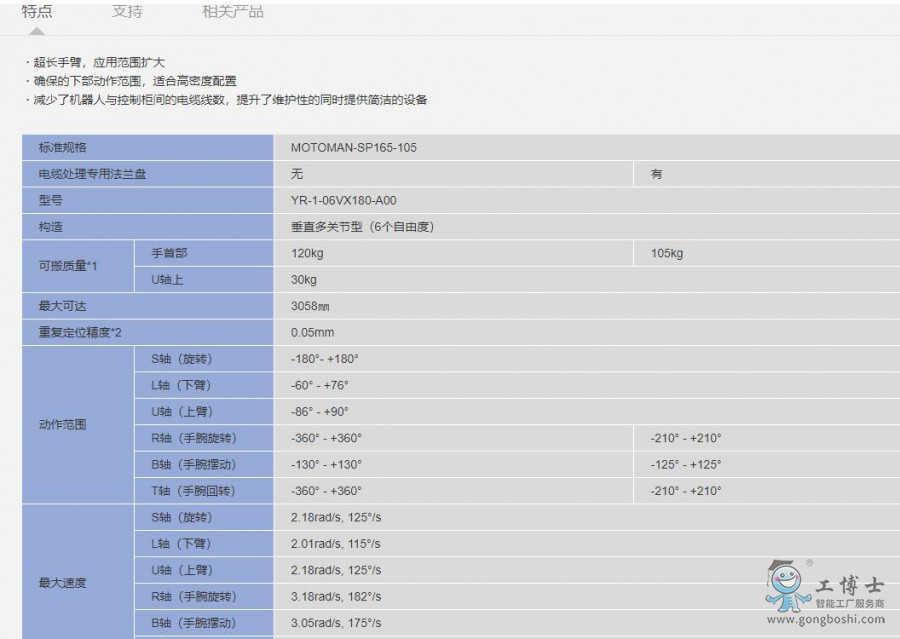
Task: Select the 3058mm reach value
Action: point(310,306)
